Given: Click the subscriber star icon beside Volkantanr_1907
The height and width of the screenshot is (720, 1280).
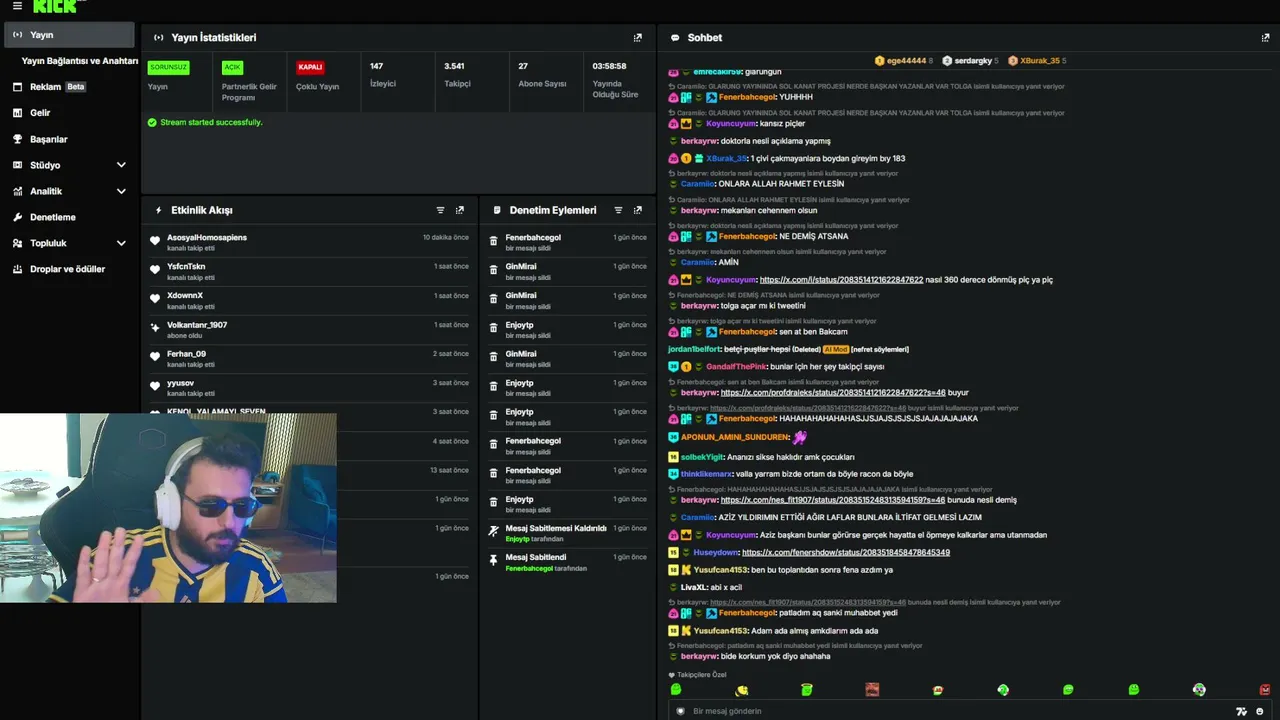Looking at the screenshot, I should 155,328.
